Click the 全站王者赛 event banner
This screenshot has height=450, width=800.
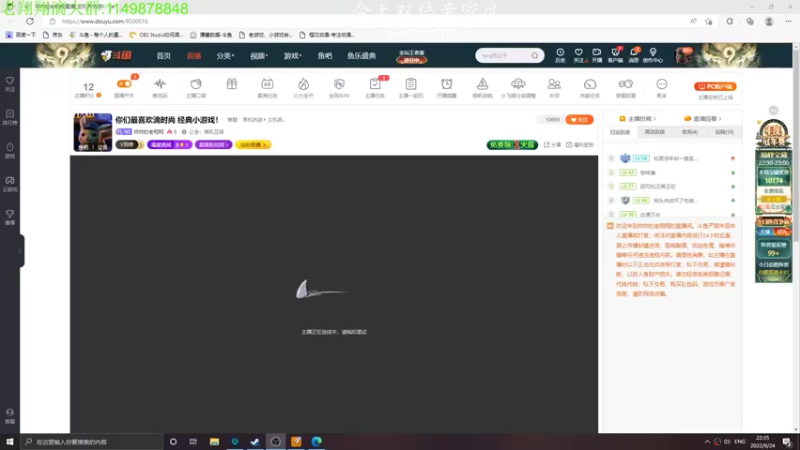coord(412,56)
